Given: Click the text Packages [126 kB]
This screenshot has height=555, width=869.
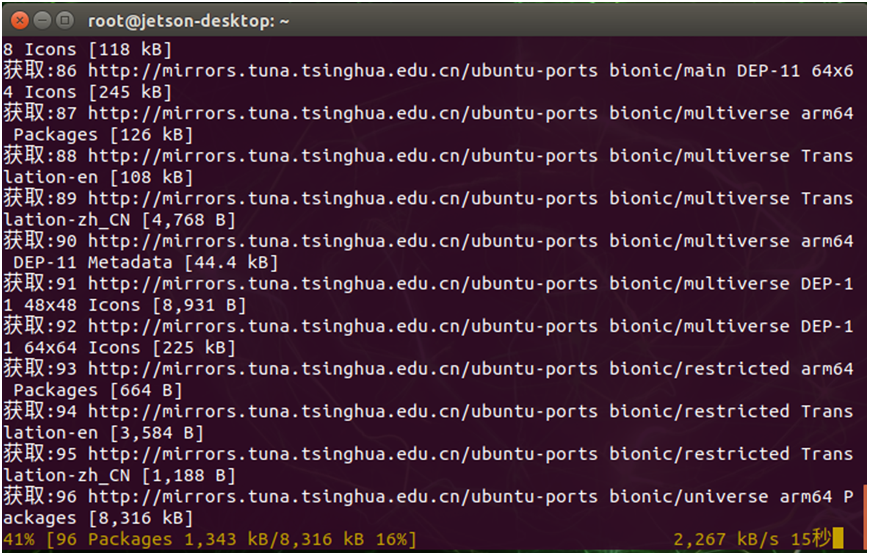Looking at the screenshot, I should pos(103,135).
